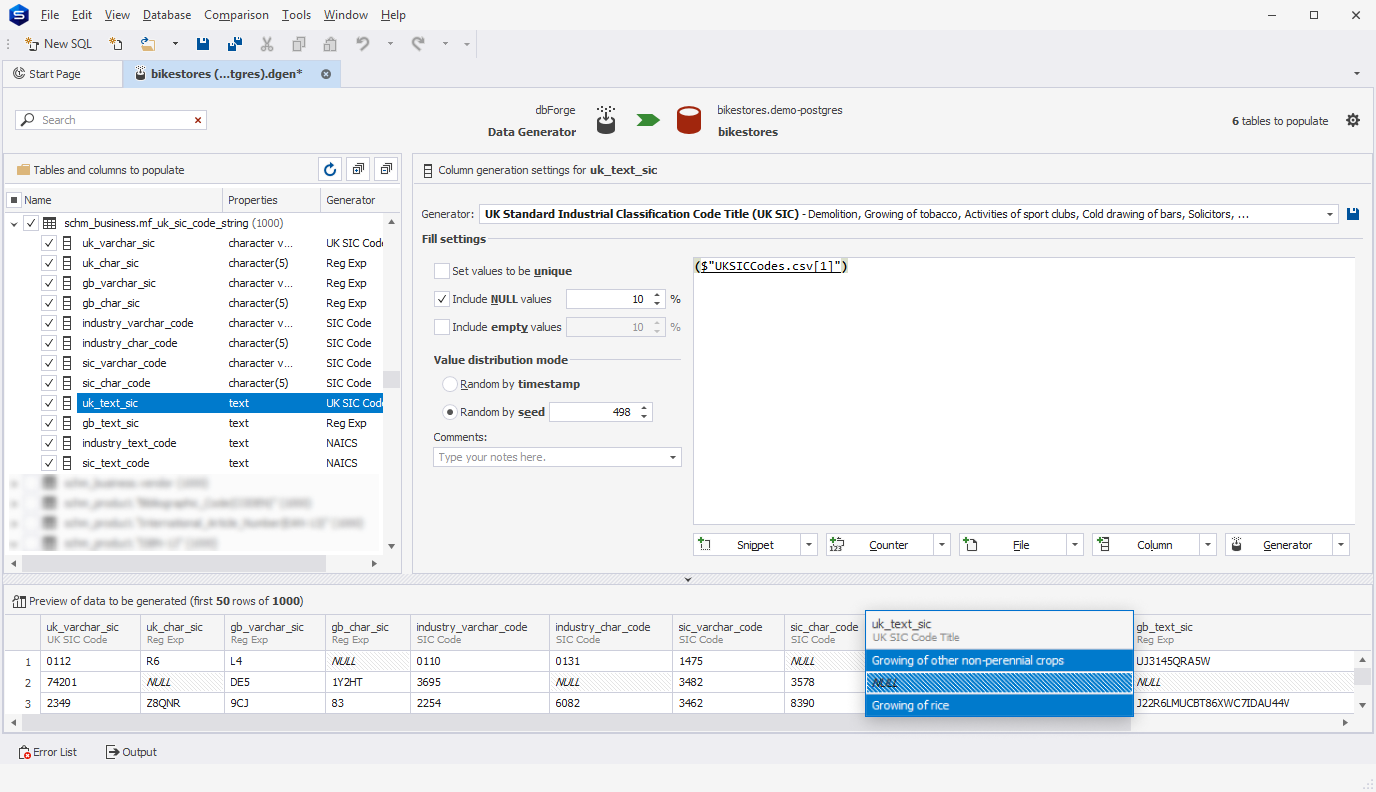Screen dimensions: 1376x792
Task: Click the New document icon in the toolbar
Action: coord(116,44)
